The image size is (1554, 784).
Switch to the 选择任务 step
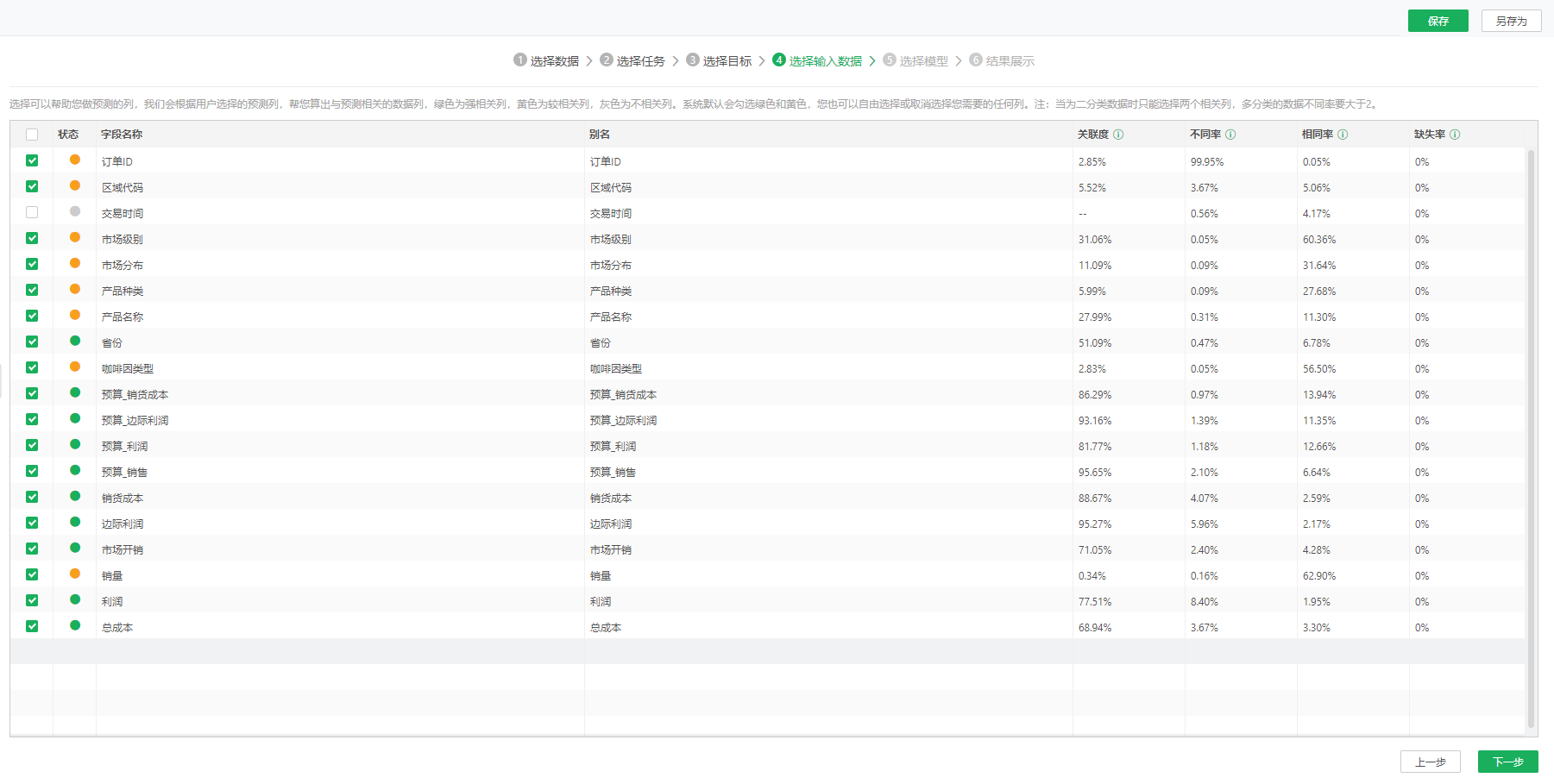point(631,60)
